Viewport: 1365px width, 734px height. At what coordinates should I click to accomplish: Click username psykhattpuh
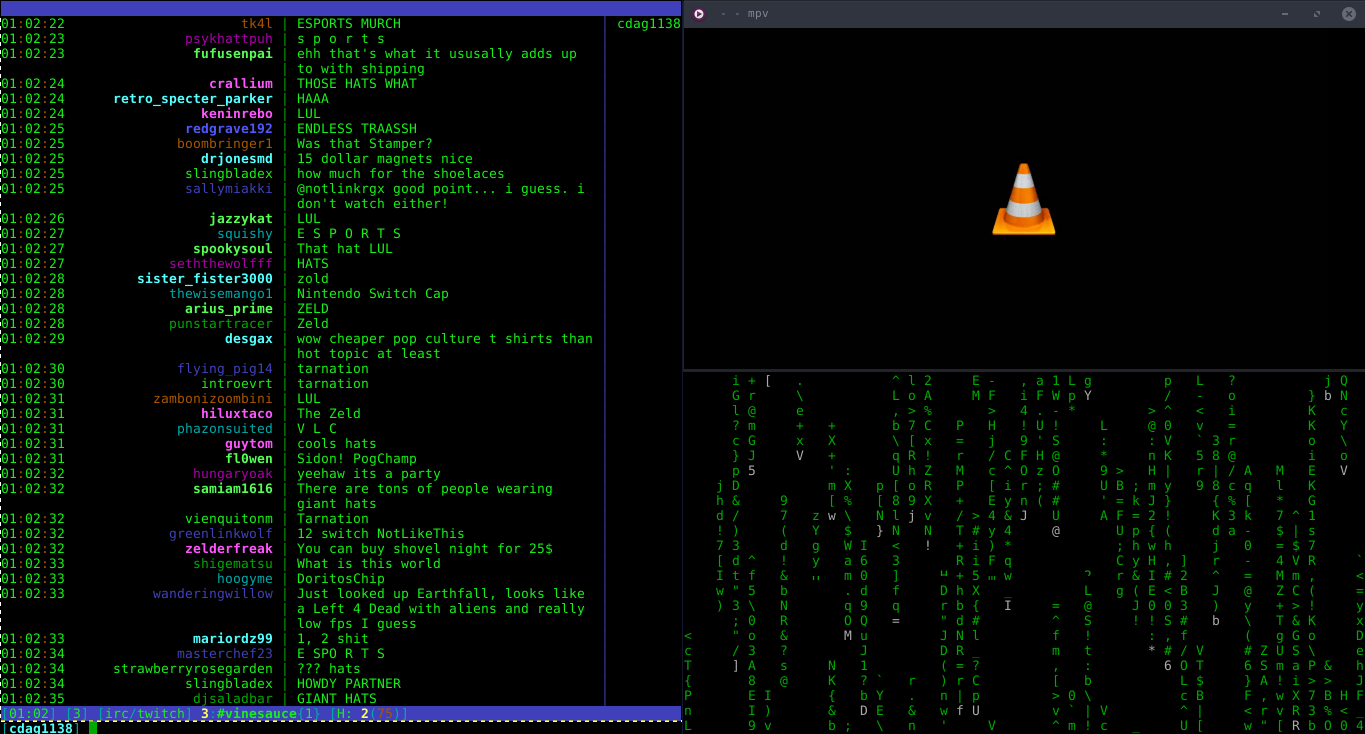pos(229,39)
